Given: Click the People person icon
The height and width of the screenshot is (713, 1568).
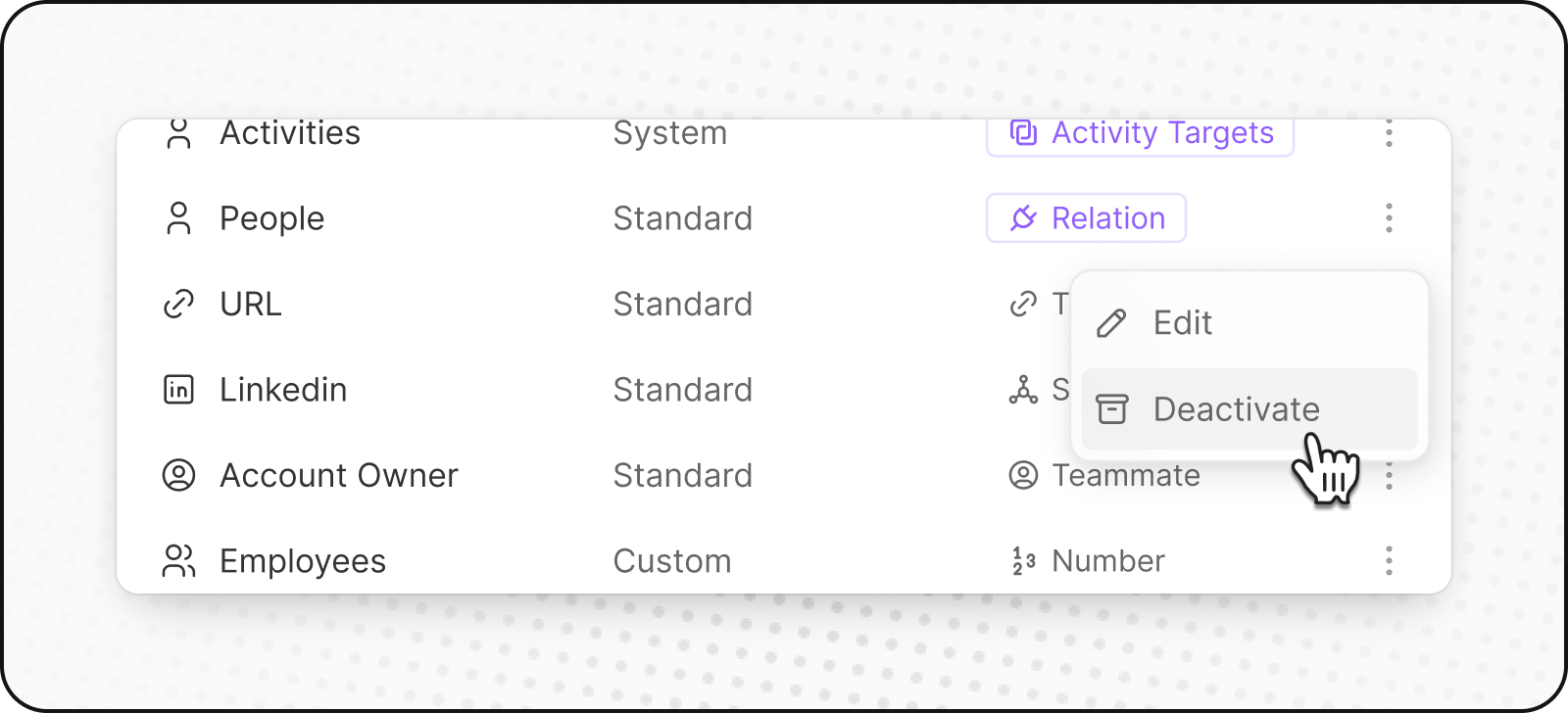Looking at the screenshot, I should click(178, 218).
